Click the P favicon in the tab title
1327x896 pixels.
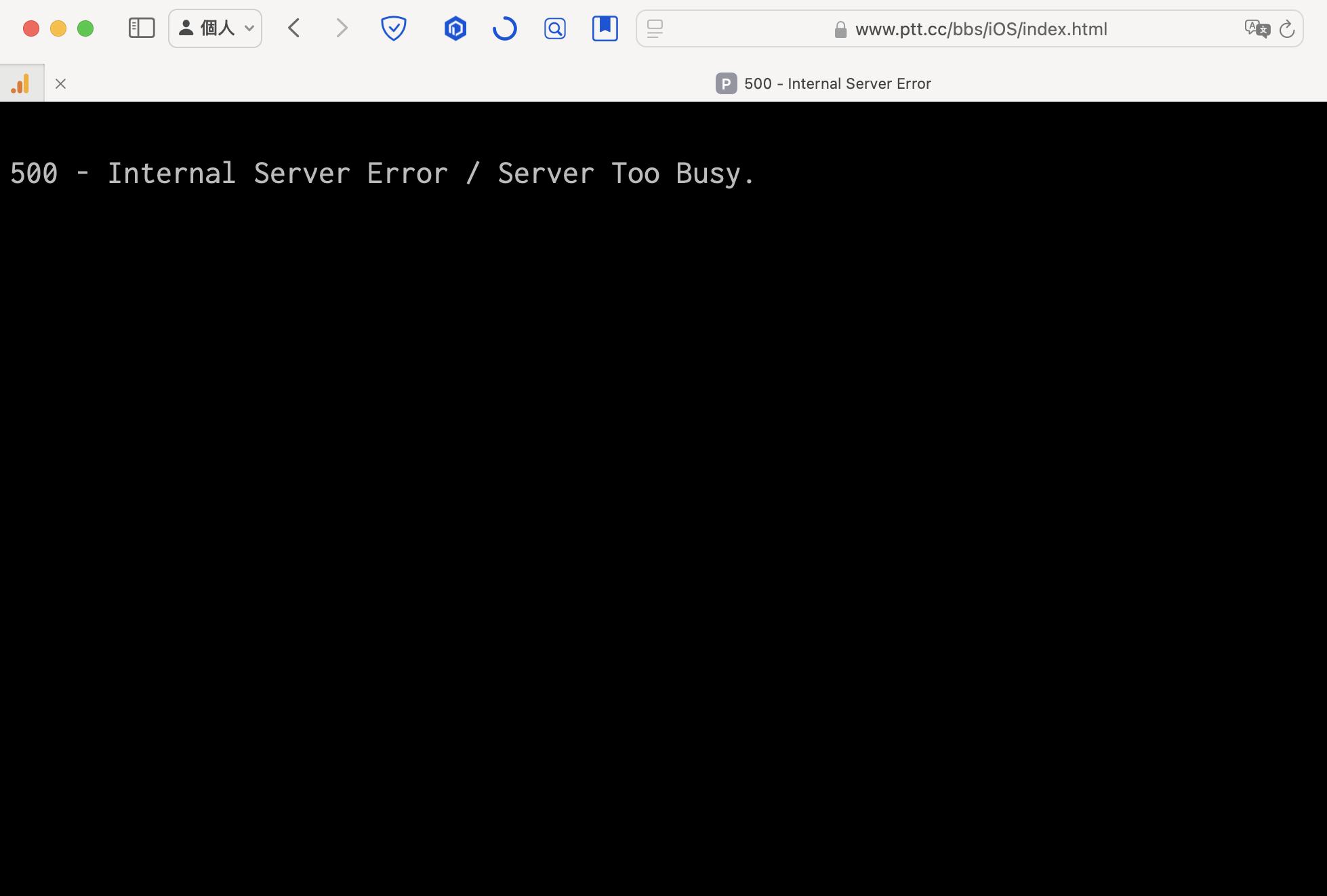pos(726,83)
